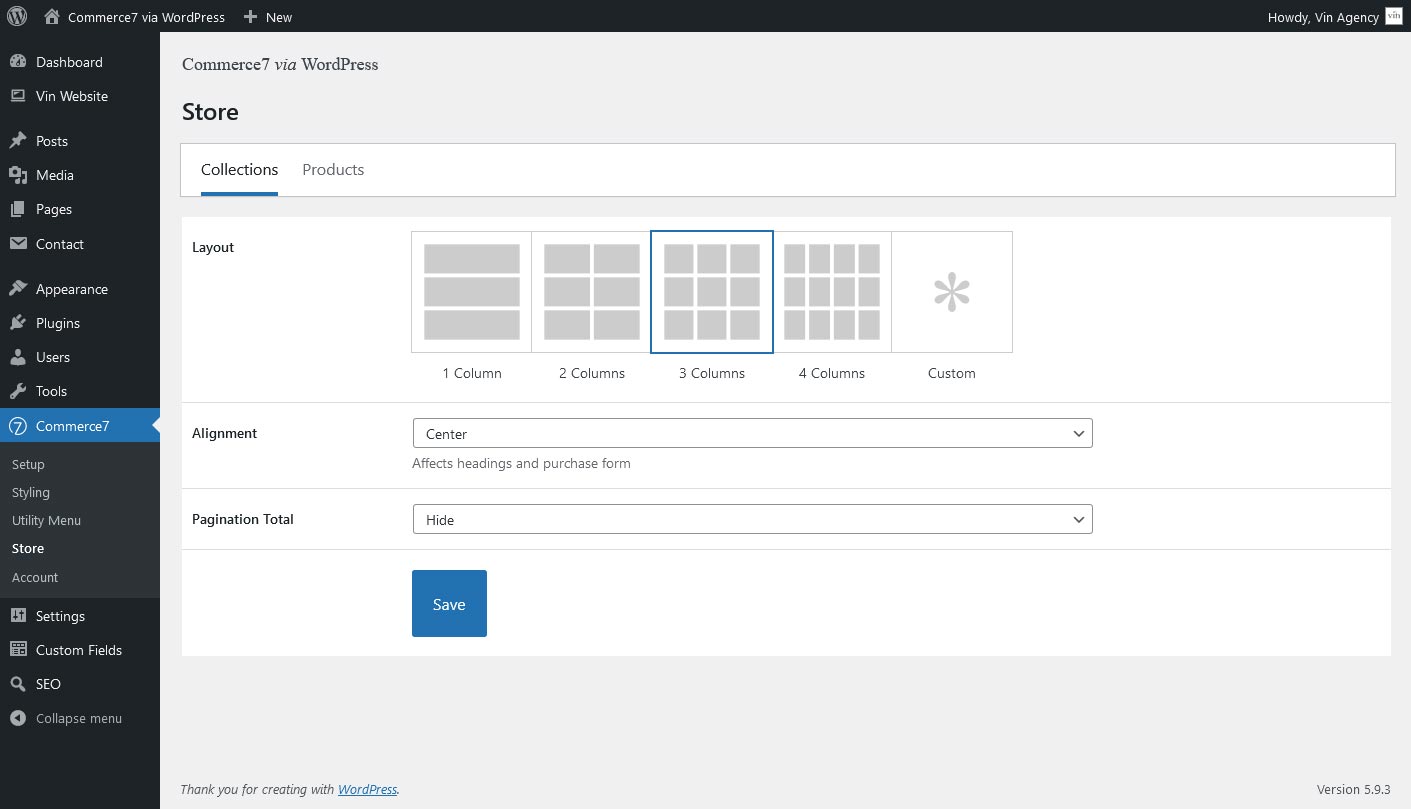The height and width of the screenshot is (809, 1411).
Task: Open the Styling submenu item
Action: [x=31, y=492]
